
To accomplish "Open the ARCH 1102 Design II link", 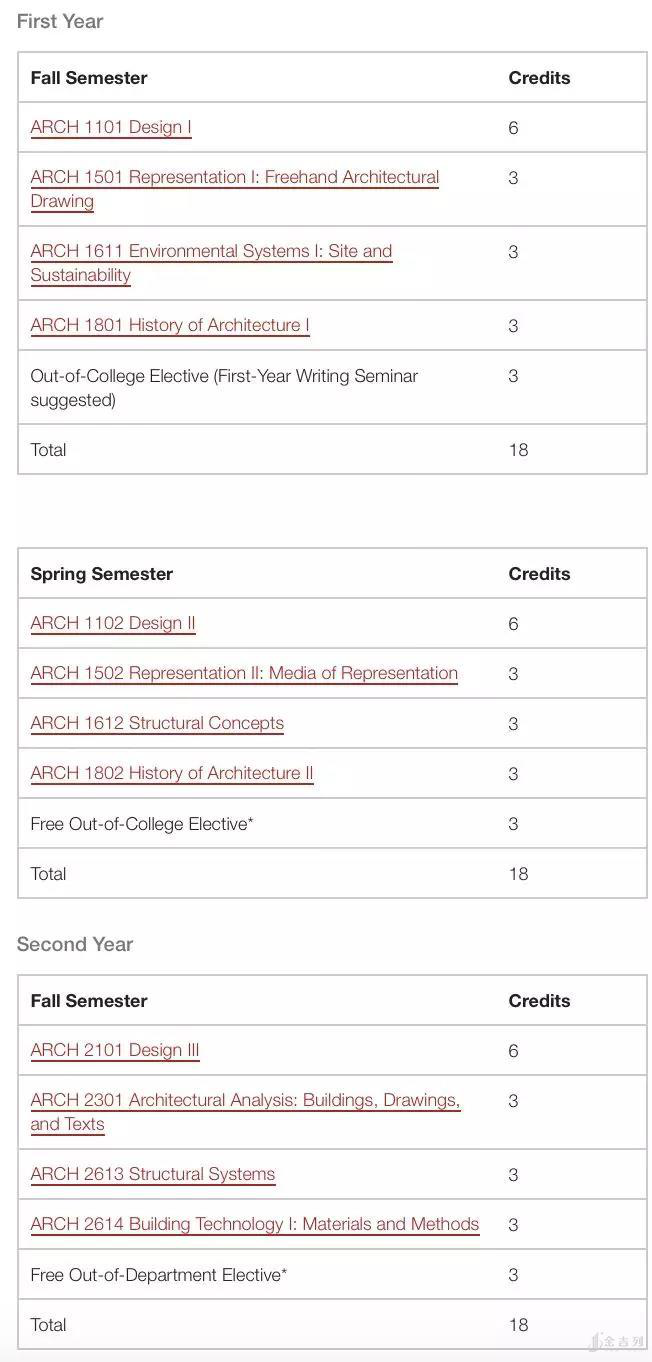I will click(113, 623).
